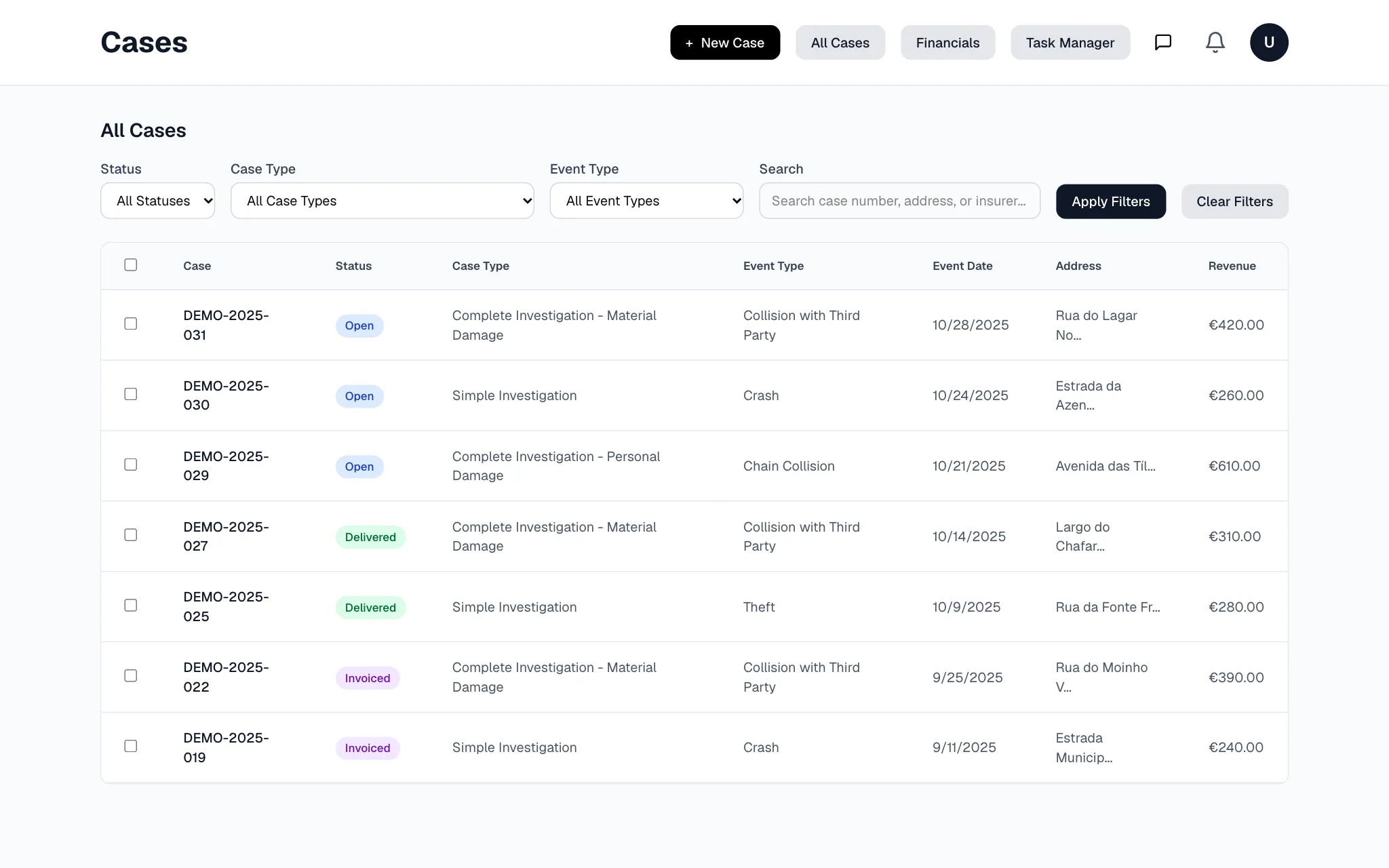Check the box for DEMO-2025-030
The height and width of the screenshot is (868, 1389).
pos(131,395)
